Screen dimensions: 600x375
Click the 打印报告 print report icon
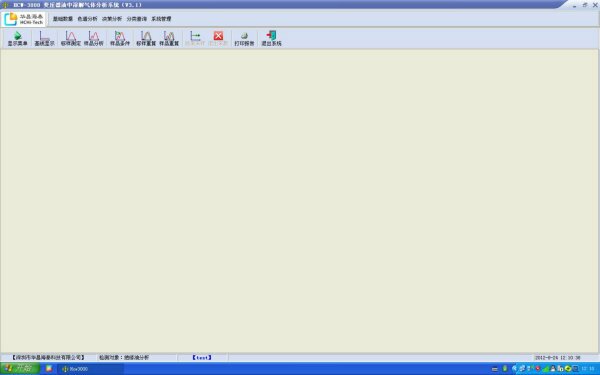[244, 39]
